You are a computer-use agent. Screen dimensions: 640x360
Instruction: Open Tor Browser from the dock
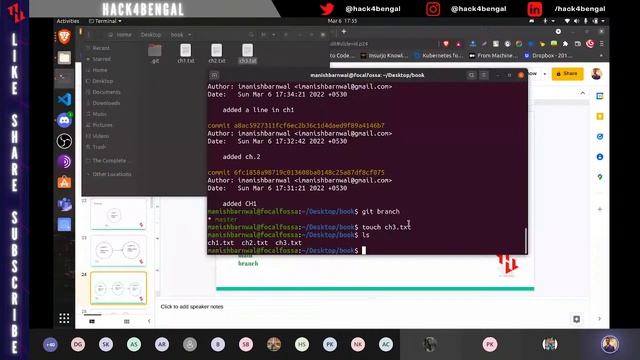(x=64, y=162)
